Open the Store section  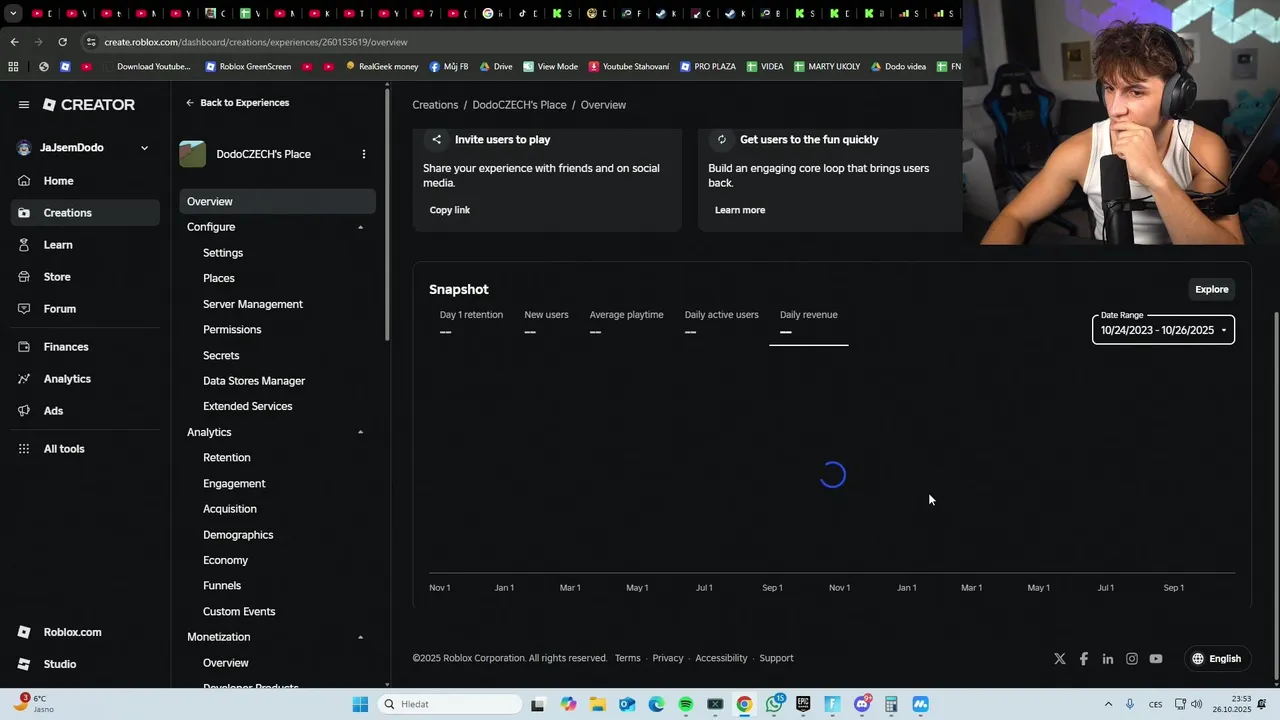(x=57, y=277)
